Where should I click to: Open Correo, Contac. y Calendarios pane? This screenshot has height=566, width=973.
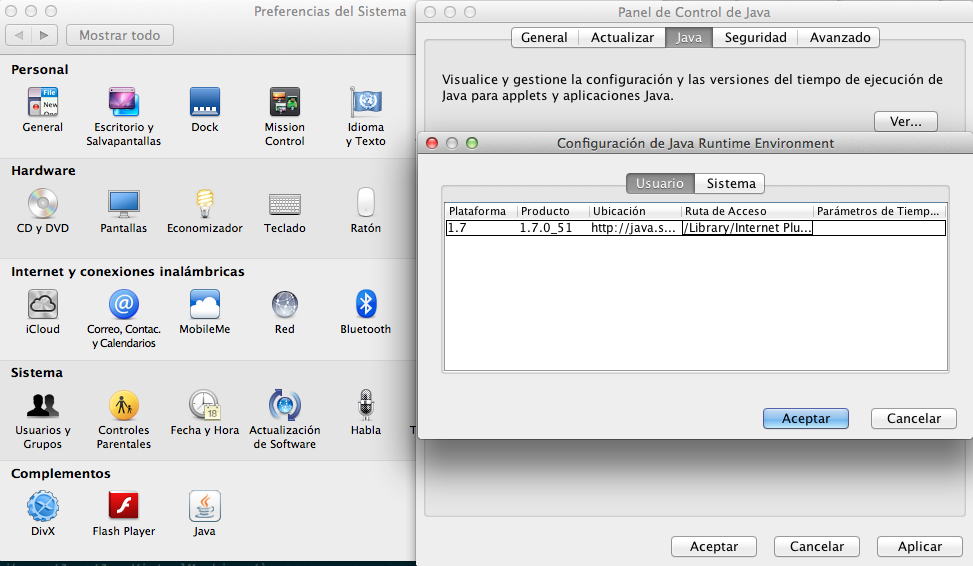point(123,304)
